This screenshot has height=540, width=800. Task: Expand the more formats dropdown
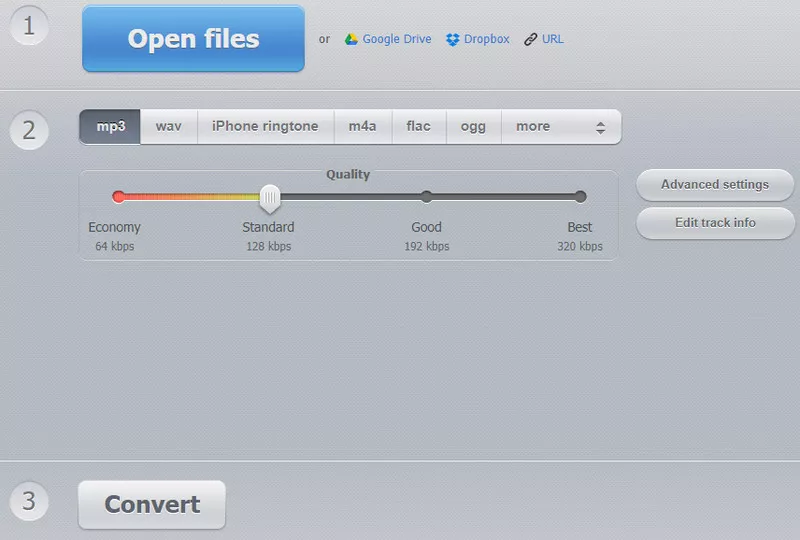click(x=561, y=127)
